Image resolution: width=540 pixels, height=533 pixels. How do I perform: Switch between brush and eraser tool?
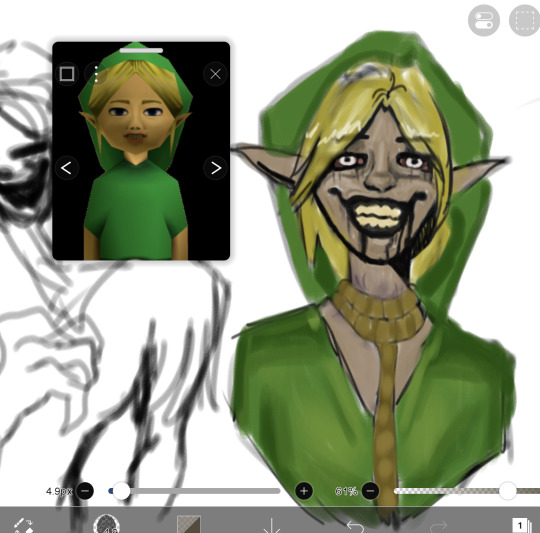(23, 525)
